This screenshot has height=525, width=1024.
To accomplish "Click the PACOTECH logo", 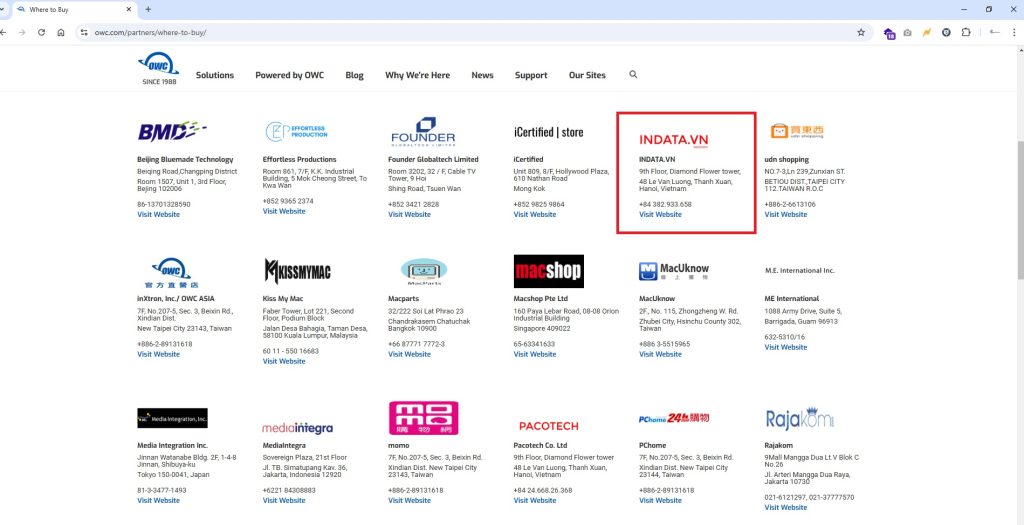I will pyautogui.click(x=549, y=426).
